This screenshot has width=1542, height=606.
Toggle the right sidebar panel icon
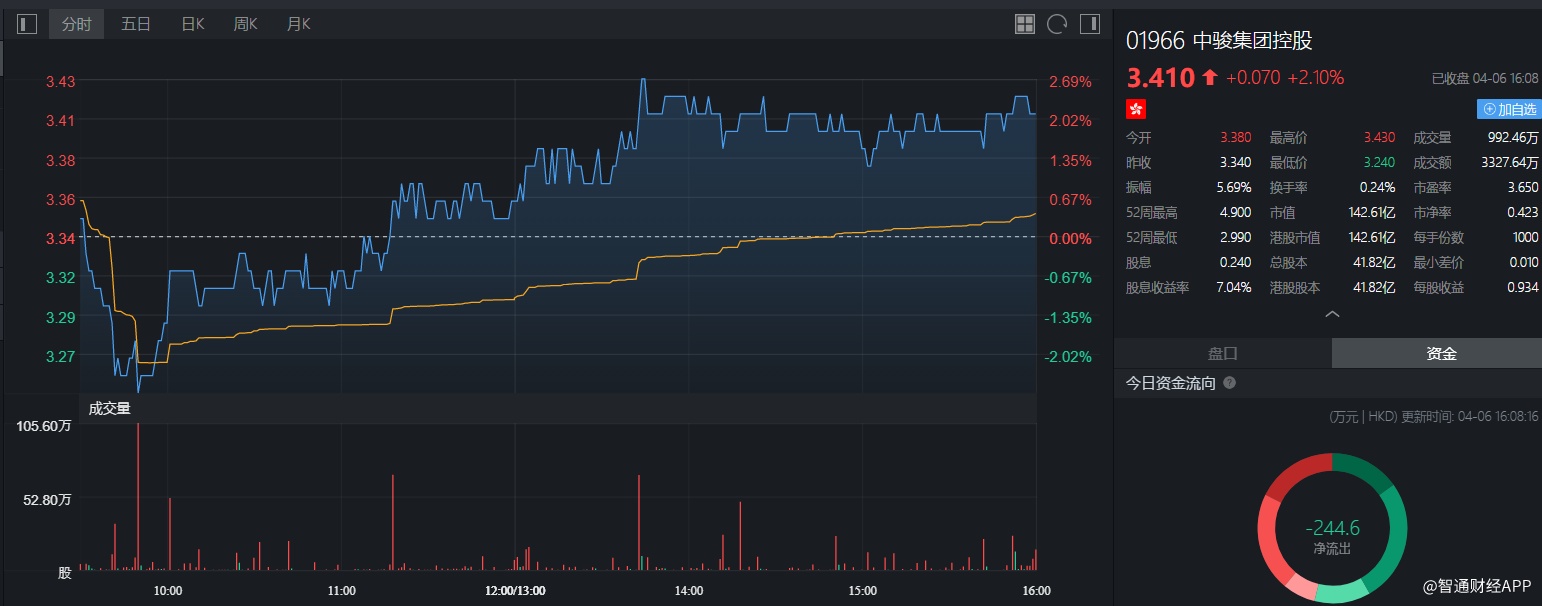coord(1090,24)
